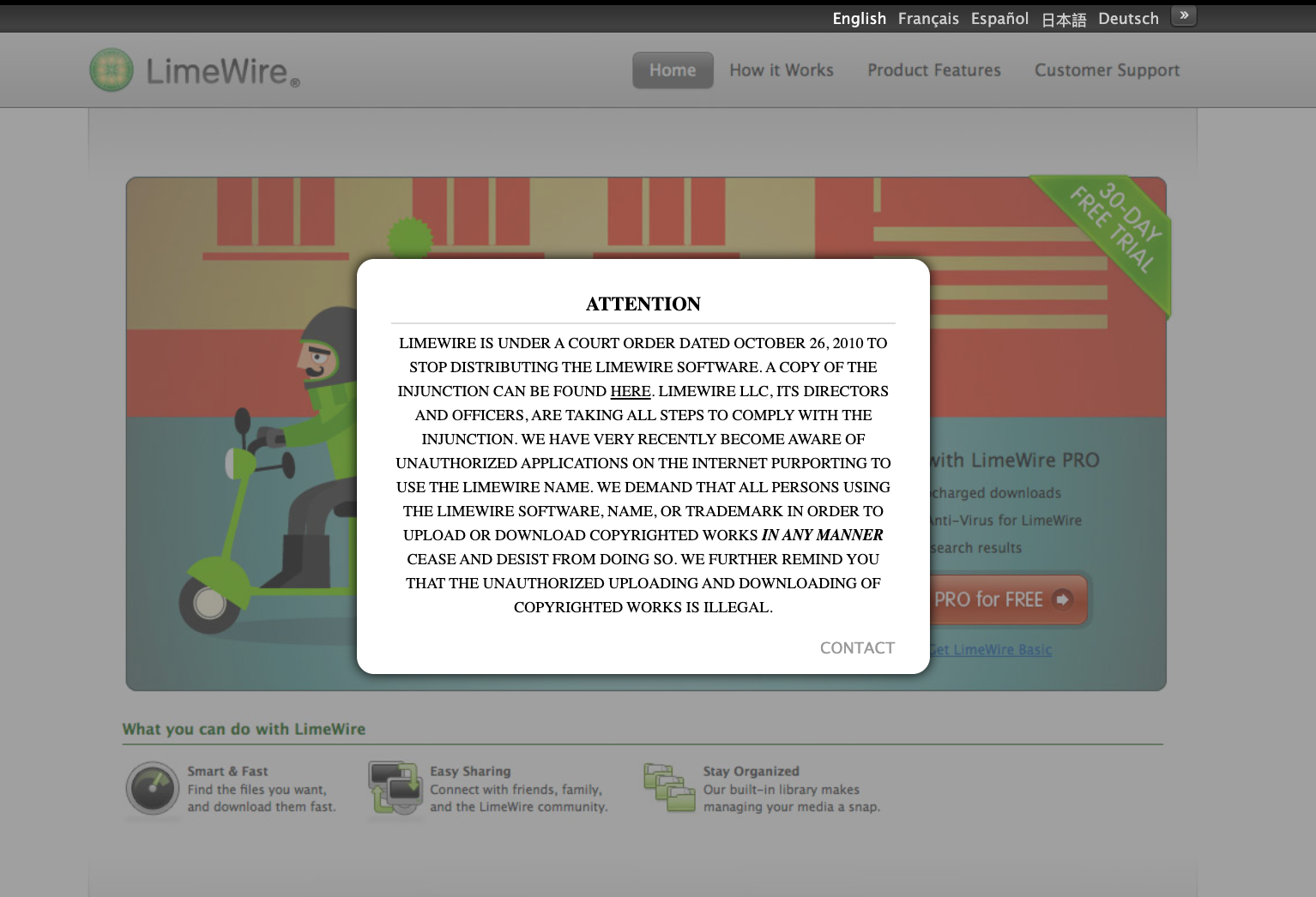Screen dimensions: 1316x897
Task: Select the Home navigation tab
Action: pyautogui.click(x=673, y=70)
